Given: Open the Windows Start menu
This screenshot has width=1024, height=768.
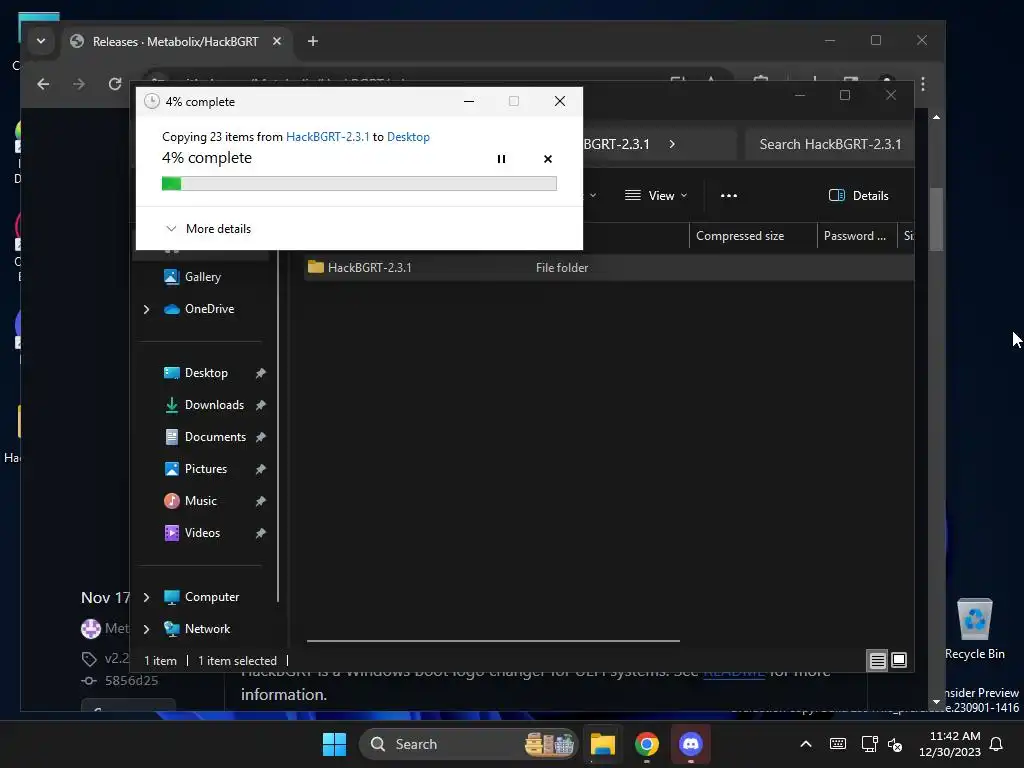Looking at the screenshot, I should coord(334,744).
